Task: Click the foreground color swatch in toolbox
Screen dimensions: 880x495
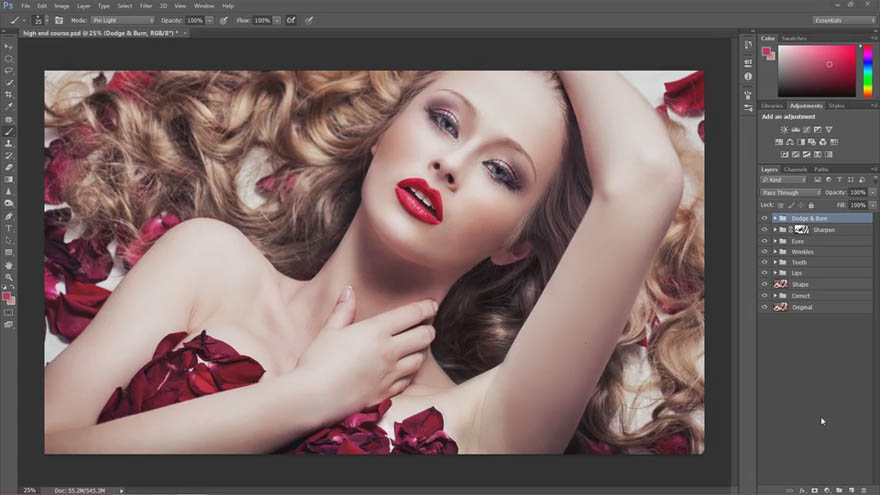Action: [6, 296]
